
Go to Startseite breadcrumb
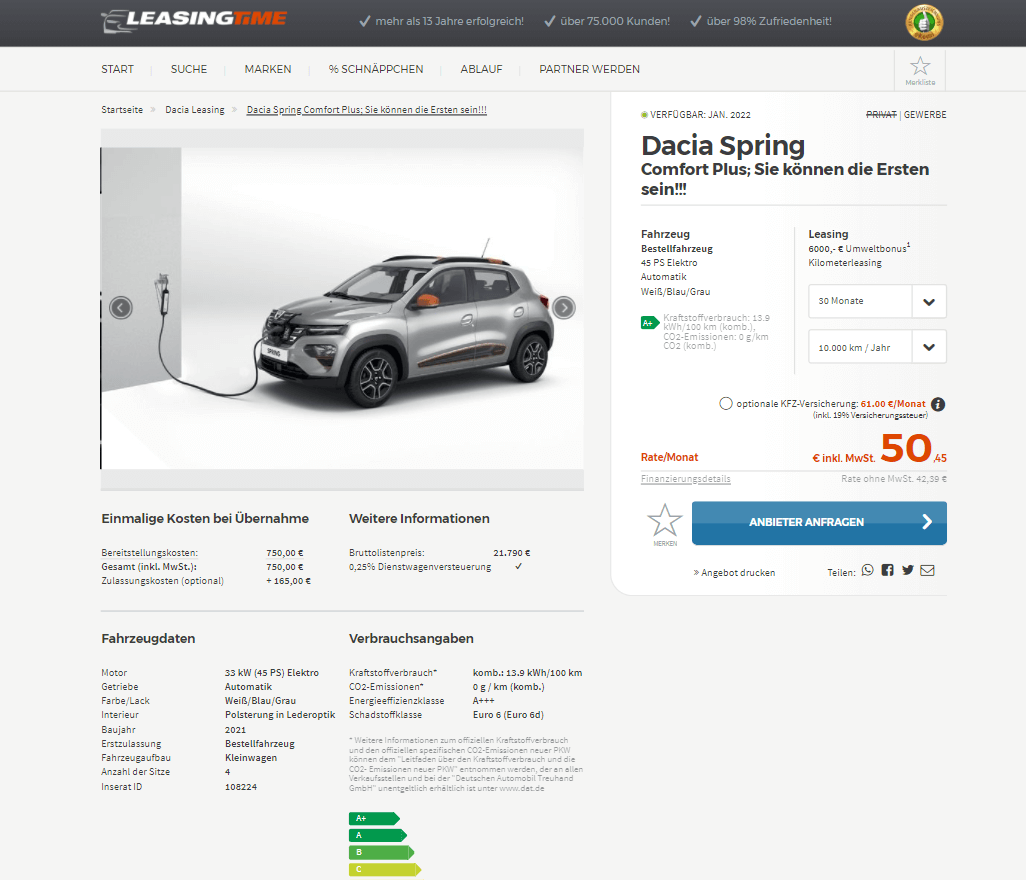pyautogui.click(x=122, y=110)
